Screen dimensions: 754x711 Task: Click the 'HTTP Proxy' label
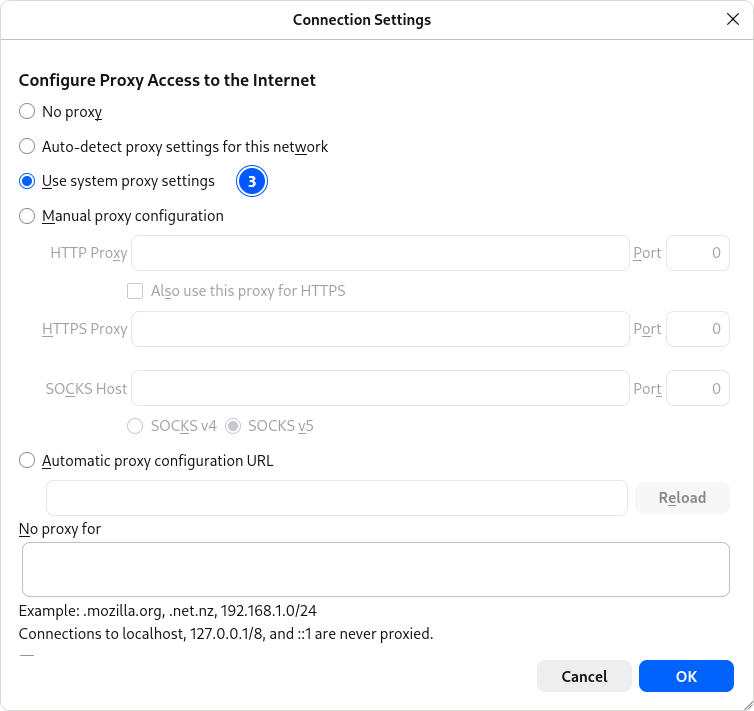tap(88, 253)
